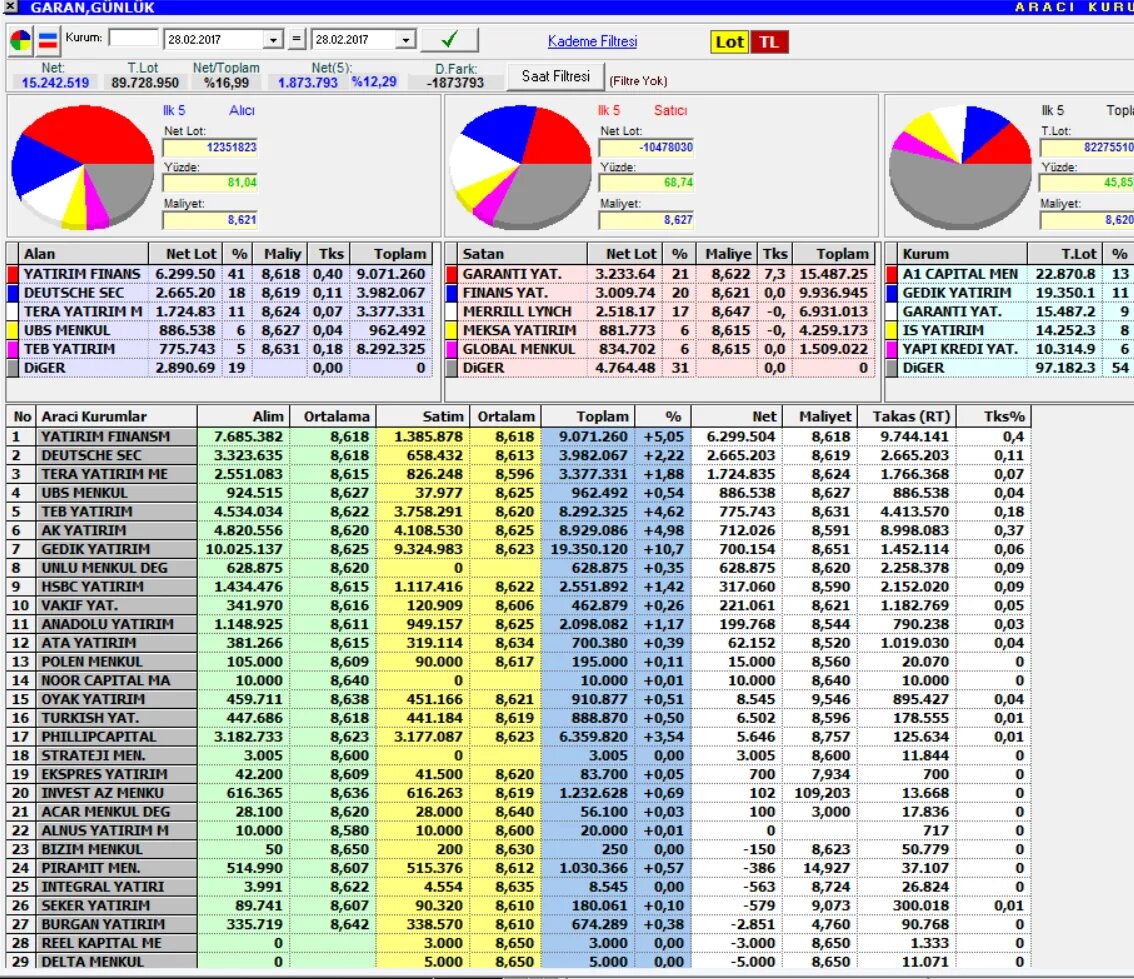Click the buyers pie chart
1134x979 pixels.
(x=83, y=166)
